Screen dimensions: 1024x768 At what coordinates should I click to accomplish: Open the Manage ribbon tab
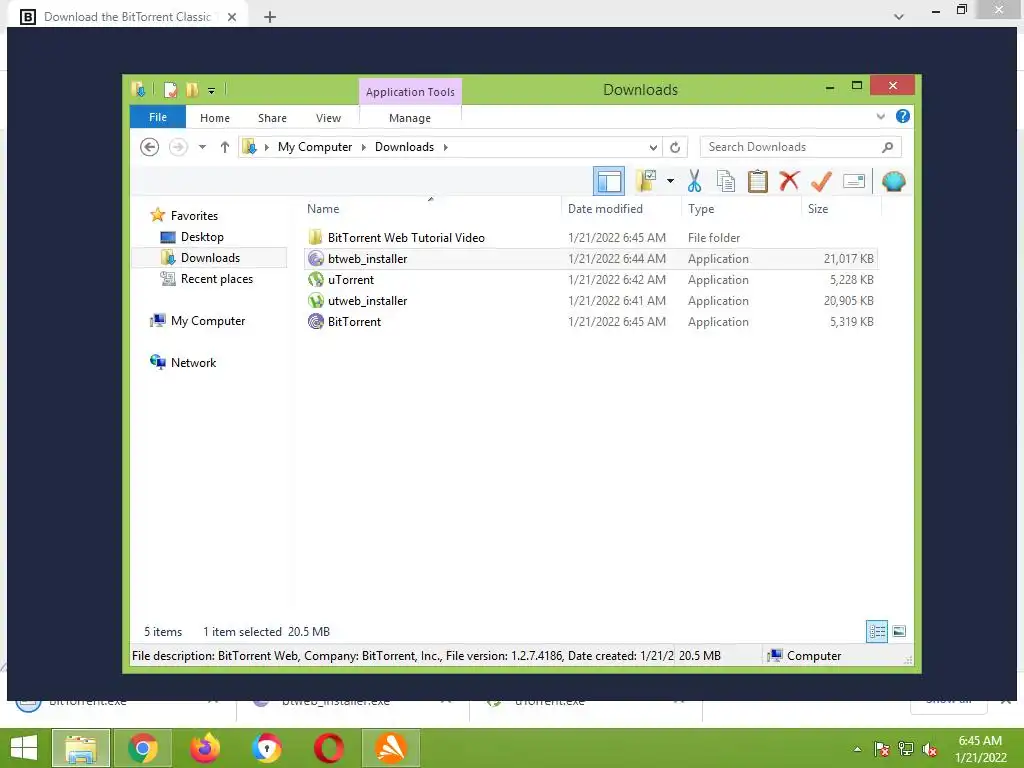tap(410, 118)
